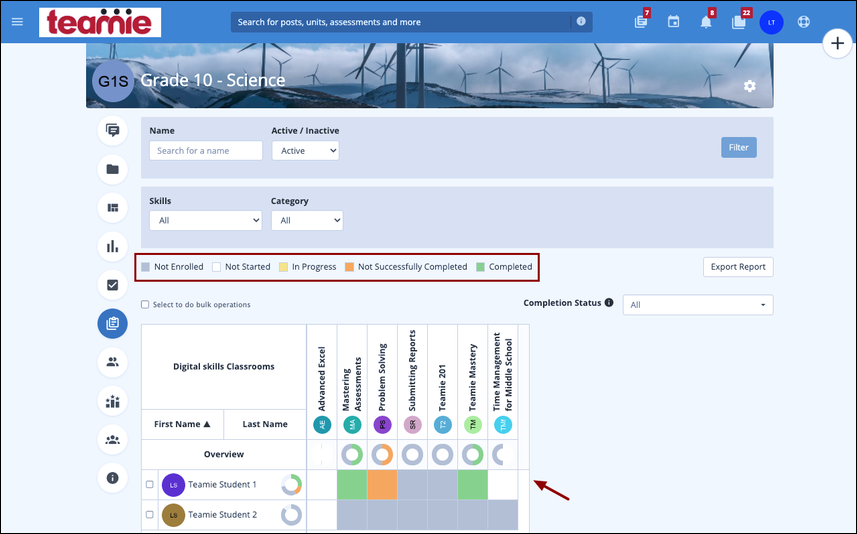Click Teamie Student 2 progress donut
Viewport: 857px width, 534px height.
point(291,514)
